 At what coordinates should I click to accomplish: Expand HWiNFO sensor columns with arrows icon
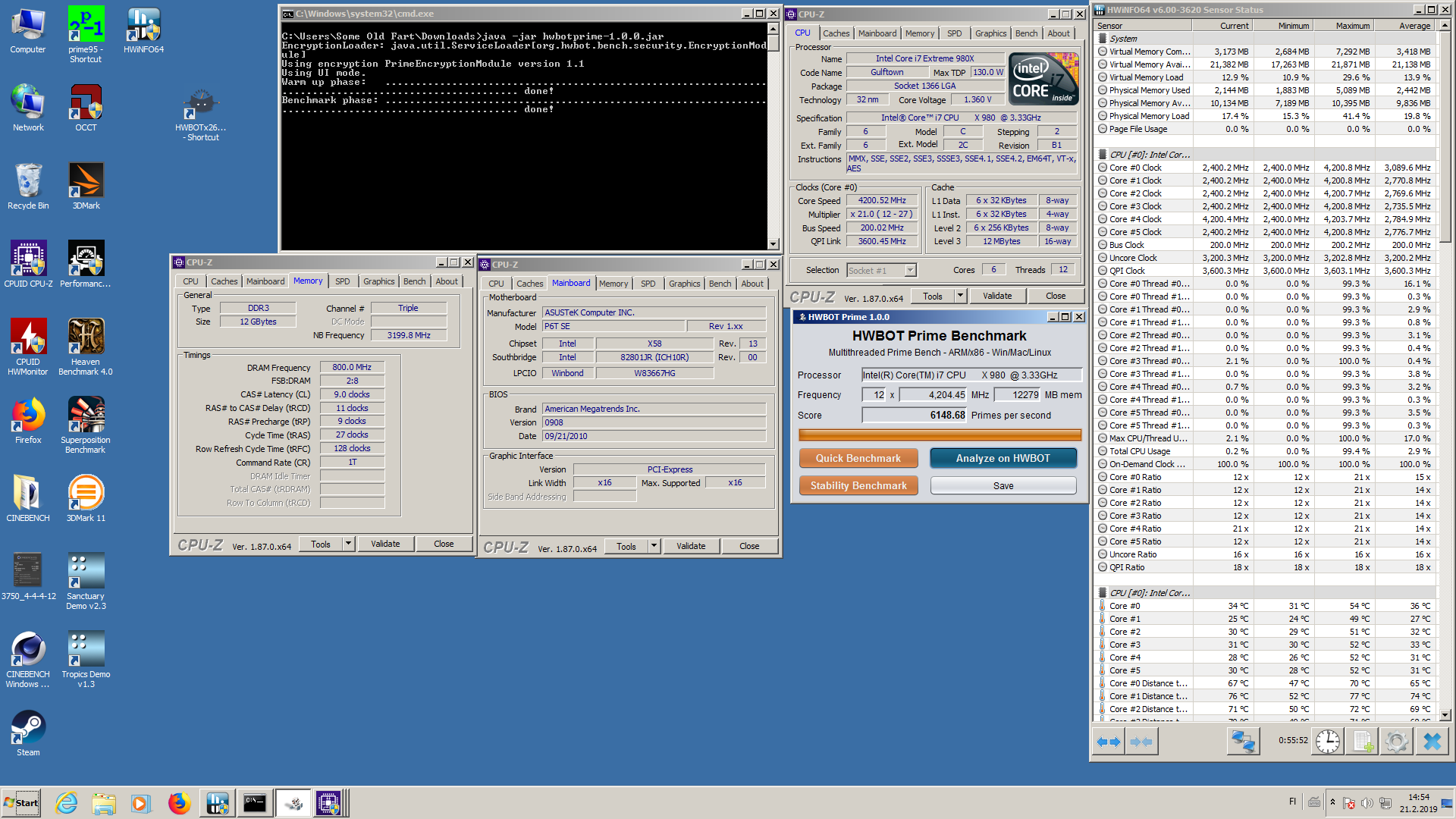tap(1109, 742)
